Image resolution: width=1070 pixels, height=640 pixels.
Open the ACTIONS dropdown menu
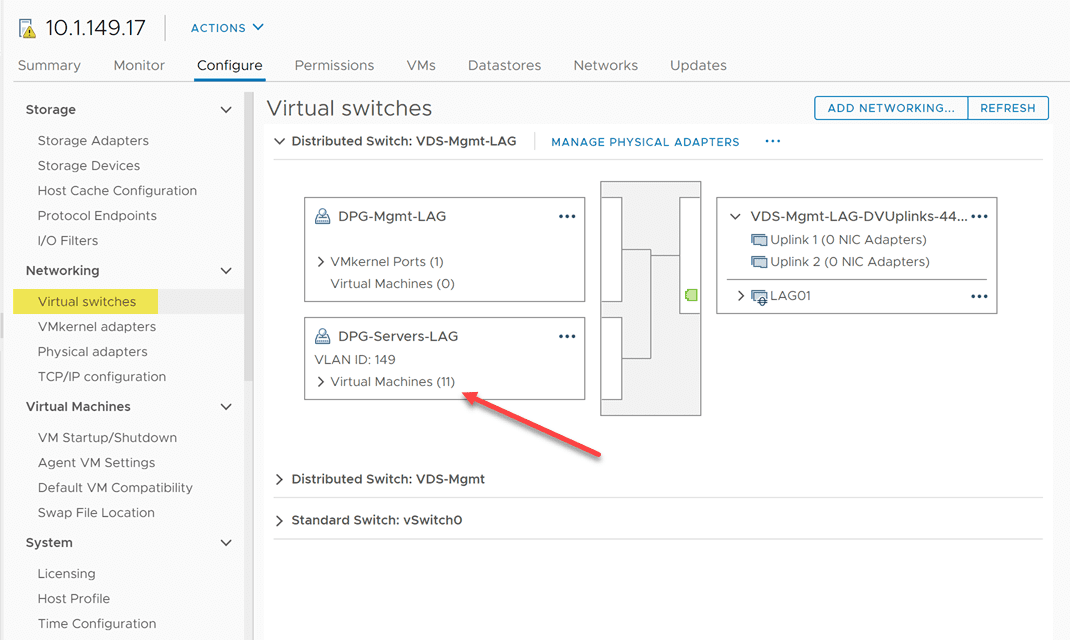click(x=227, y=28)
